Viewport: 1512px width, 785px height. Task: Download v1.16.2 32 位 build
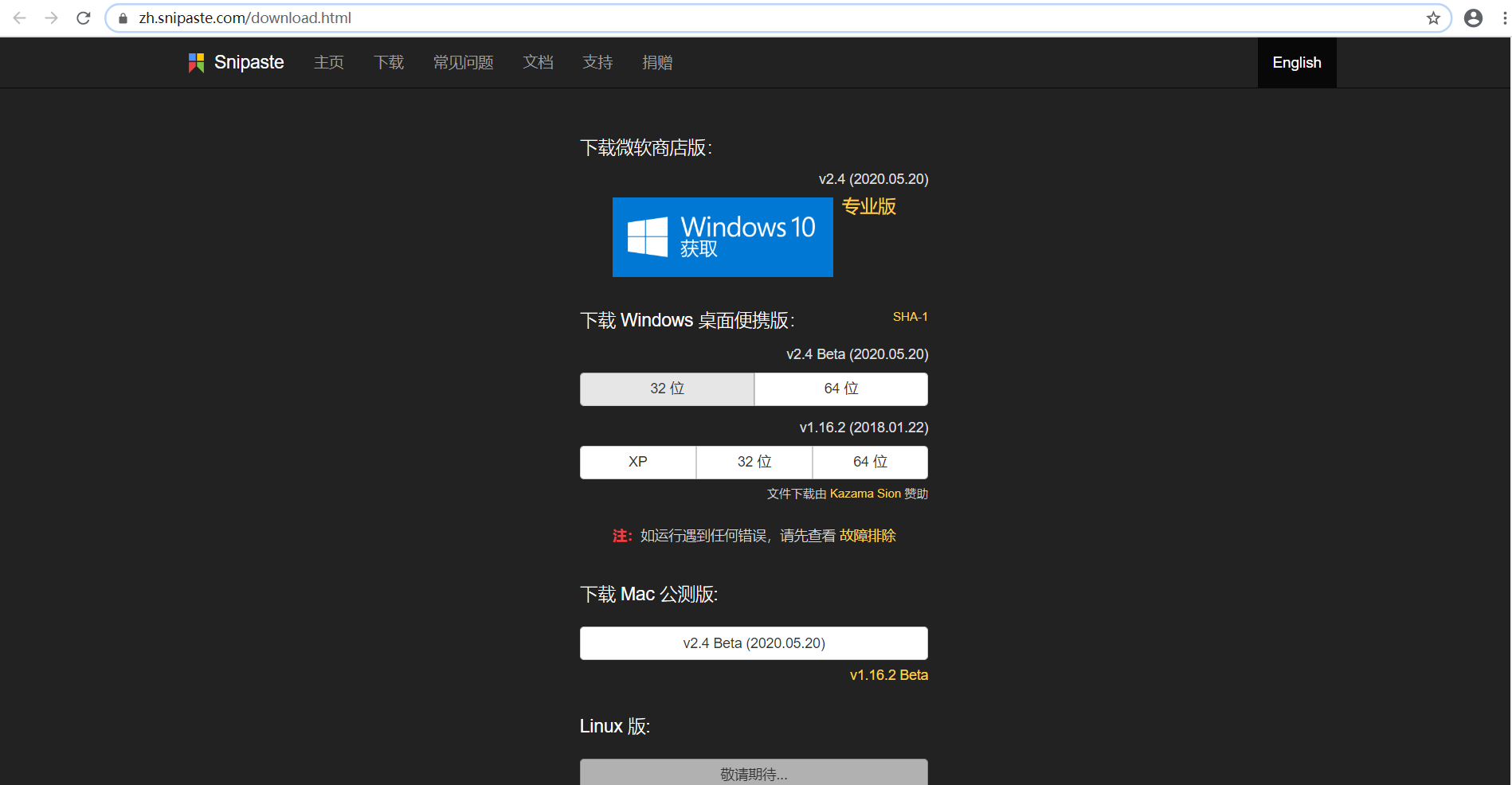(754, 462)
